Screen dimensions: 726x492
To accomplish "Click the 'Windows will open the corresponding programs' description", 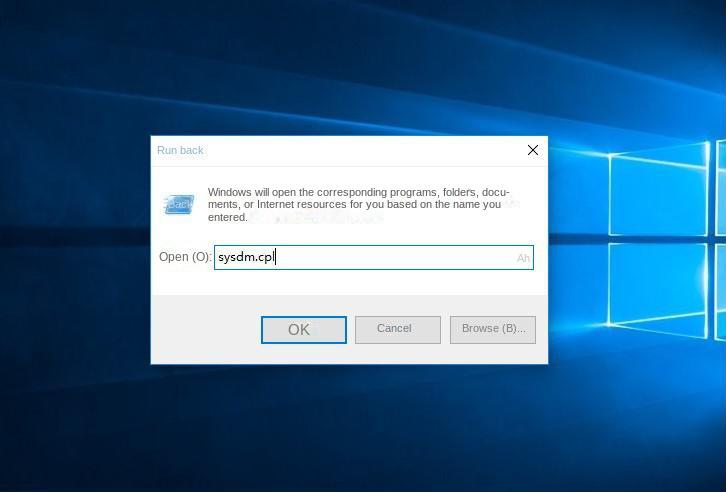I will click(x=358, y=205).
